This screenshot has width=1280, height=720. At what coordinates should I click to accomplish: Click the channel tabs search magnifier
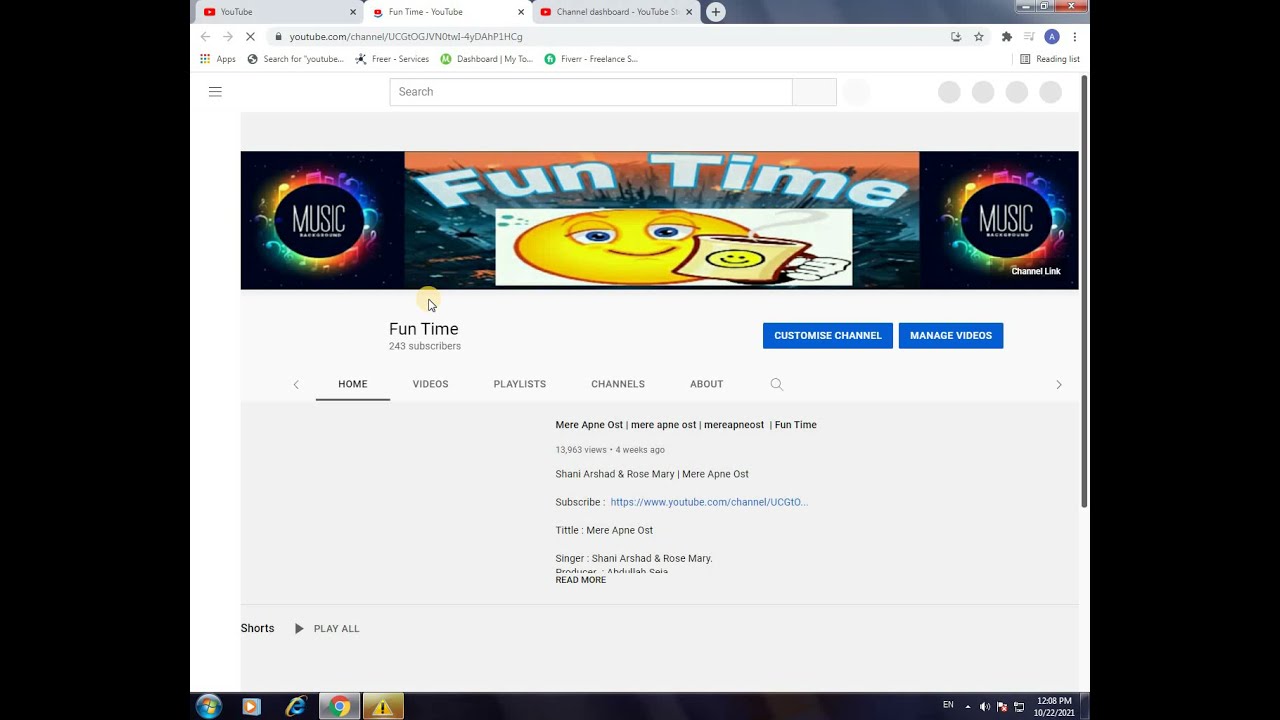[776, 384]
